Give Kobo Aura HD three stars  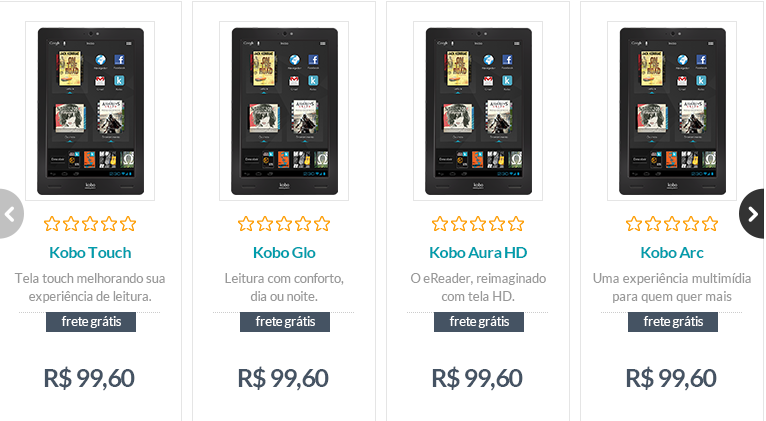coord(478,224)
